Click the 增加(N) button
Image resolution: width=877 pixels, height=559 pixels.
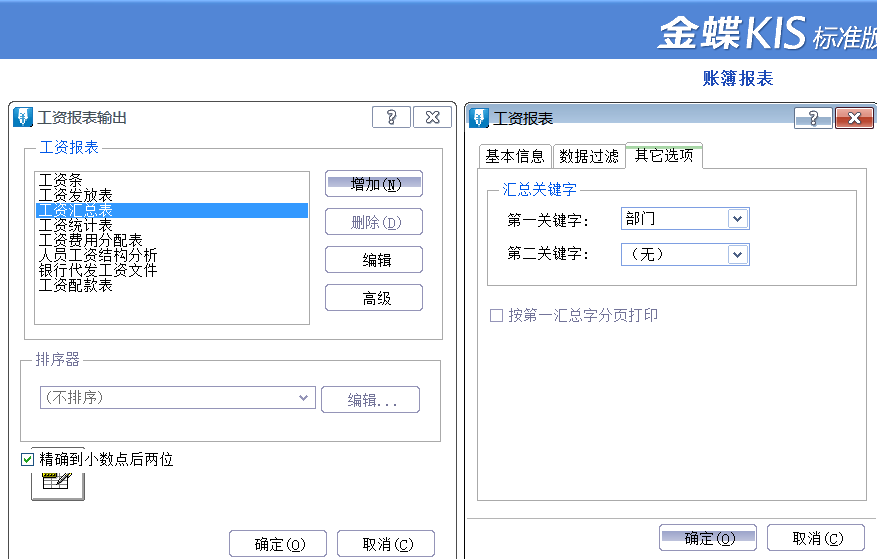click(x=374, y=184)
